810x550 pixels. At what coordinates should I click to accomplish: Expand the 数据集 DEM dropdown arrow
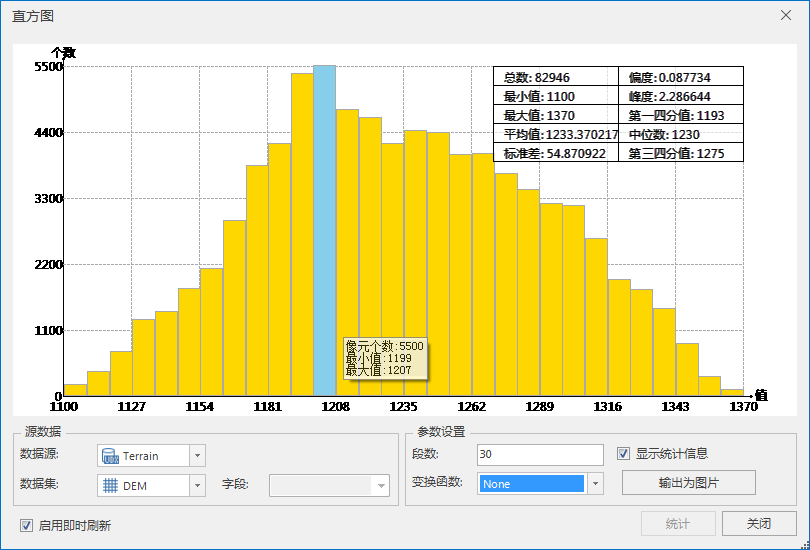(197, 486)
